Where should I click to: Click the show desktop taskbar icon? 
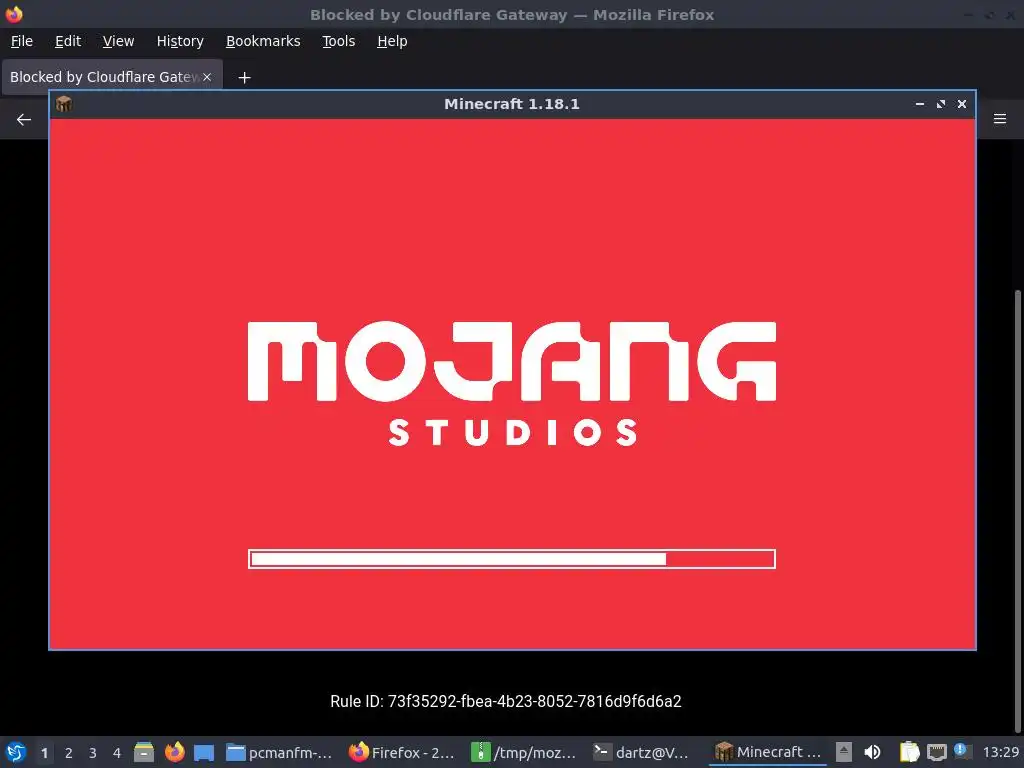[x=204, y=753]
